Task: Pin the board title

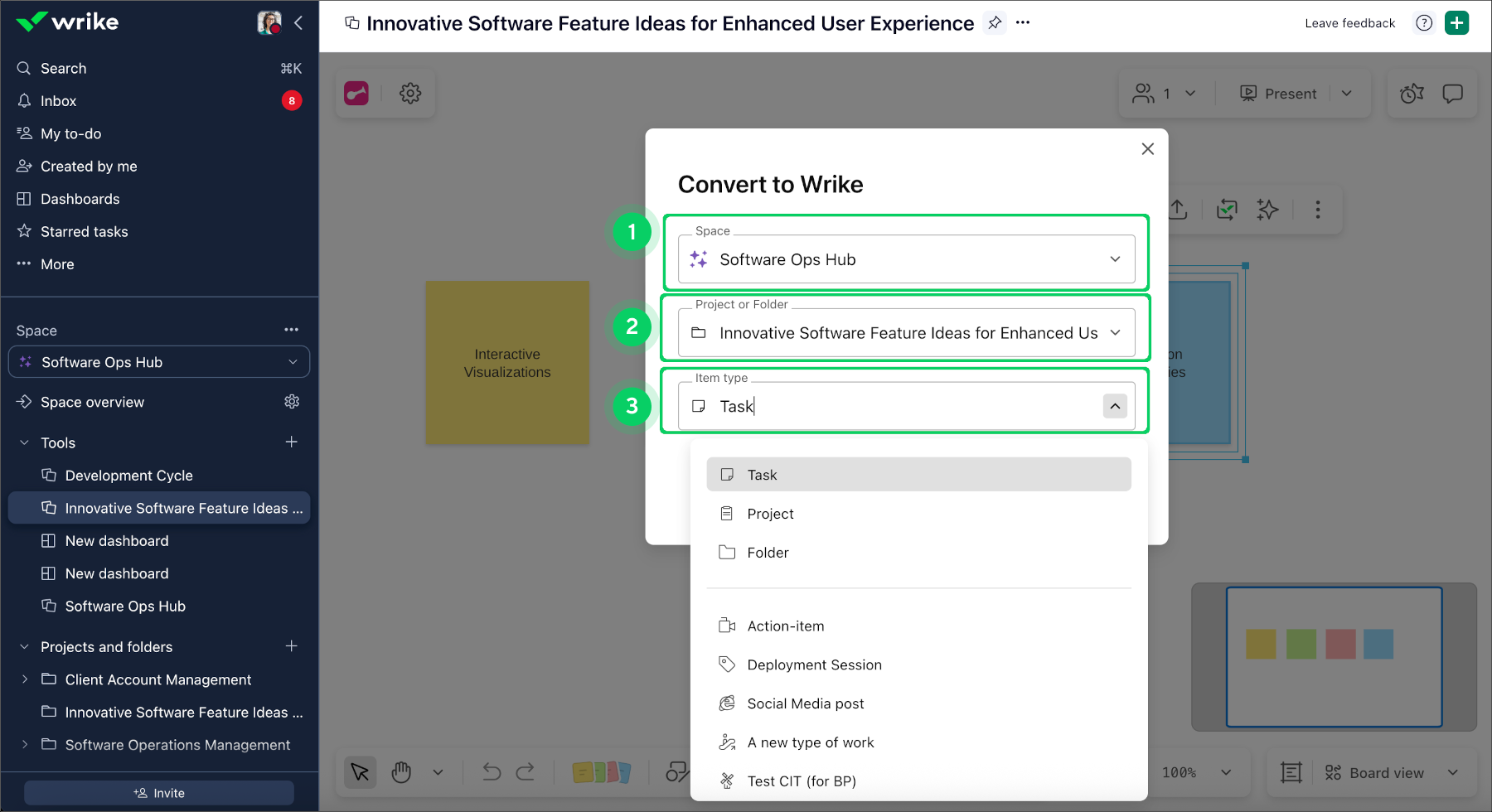Action: tap(994, 23)
